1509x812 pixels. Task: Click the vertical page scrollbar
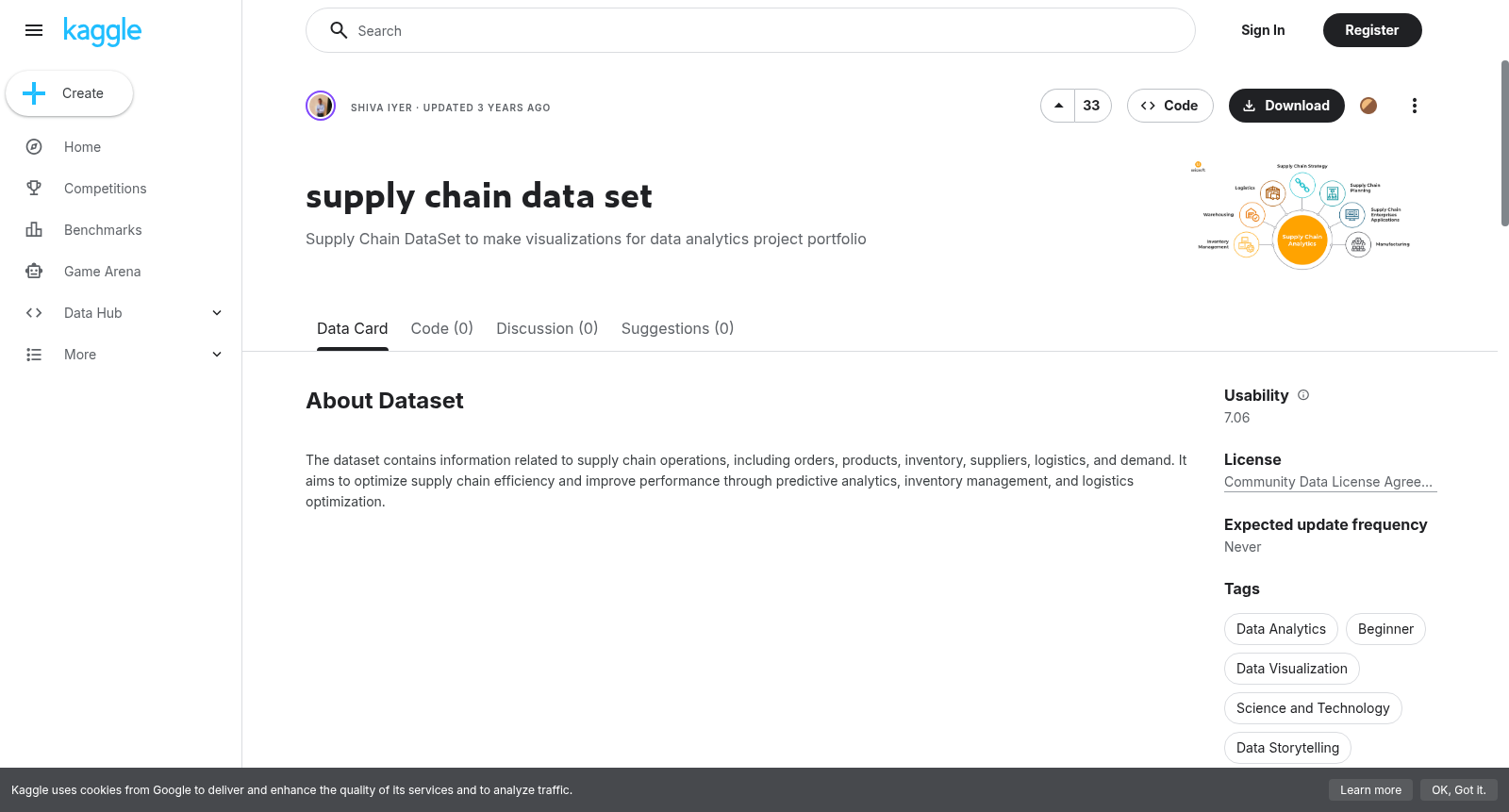pos(1504,143)
